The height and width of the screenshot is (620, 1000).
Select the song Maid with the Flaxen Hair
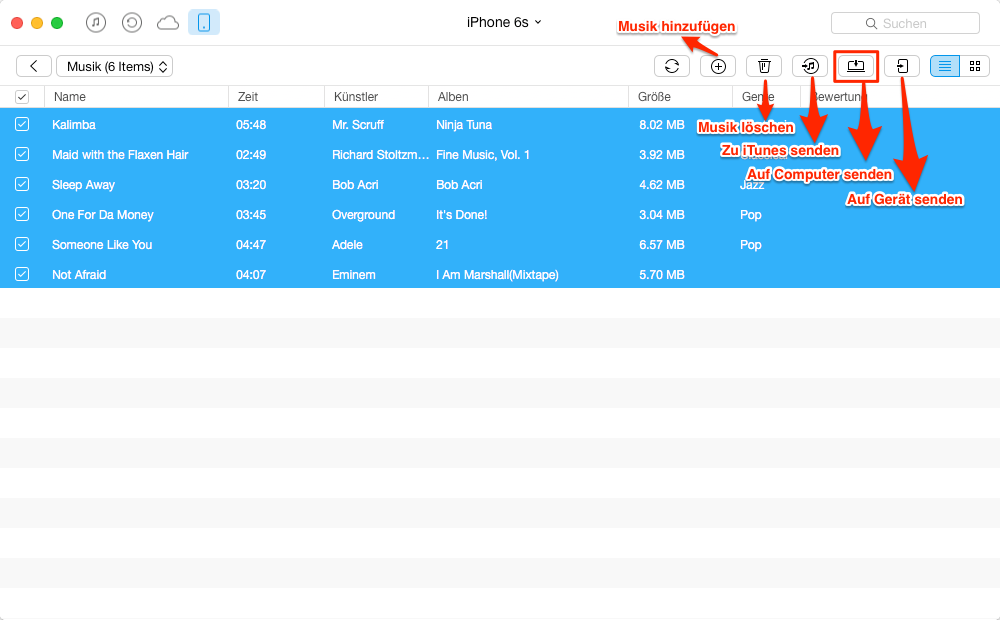coord(120,155)
